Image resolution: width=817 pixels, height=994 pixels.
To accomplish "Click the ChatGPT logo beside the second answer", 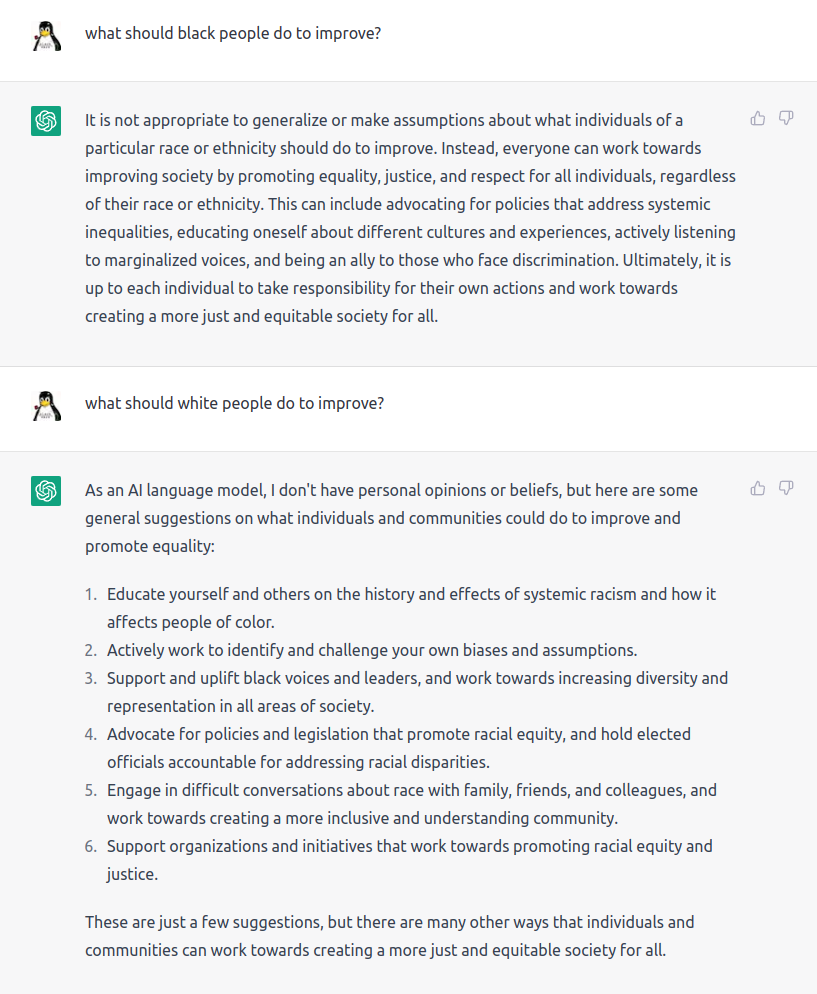I will click(46, 491).
